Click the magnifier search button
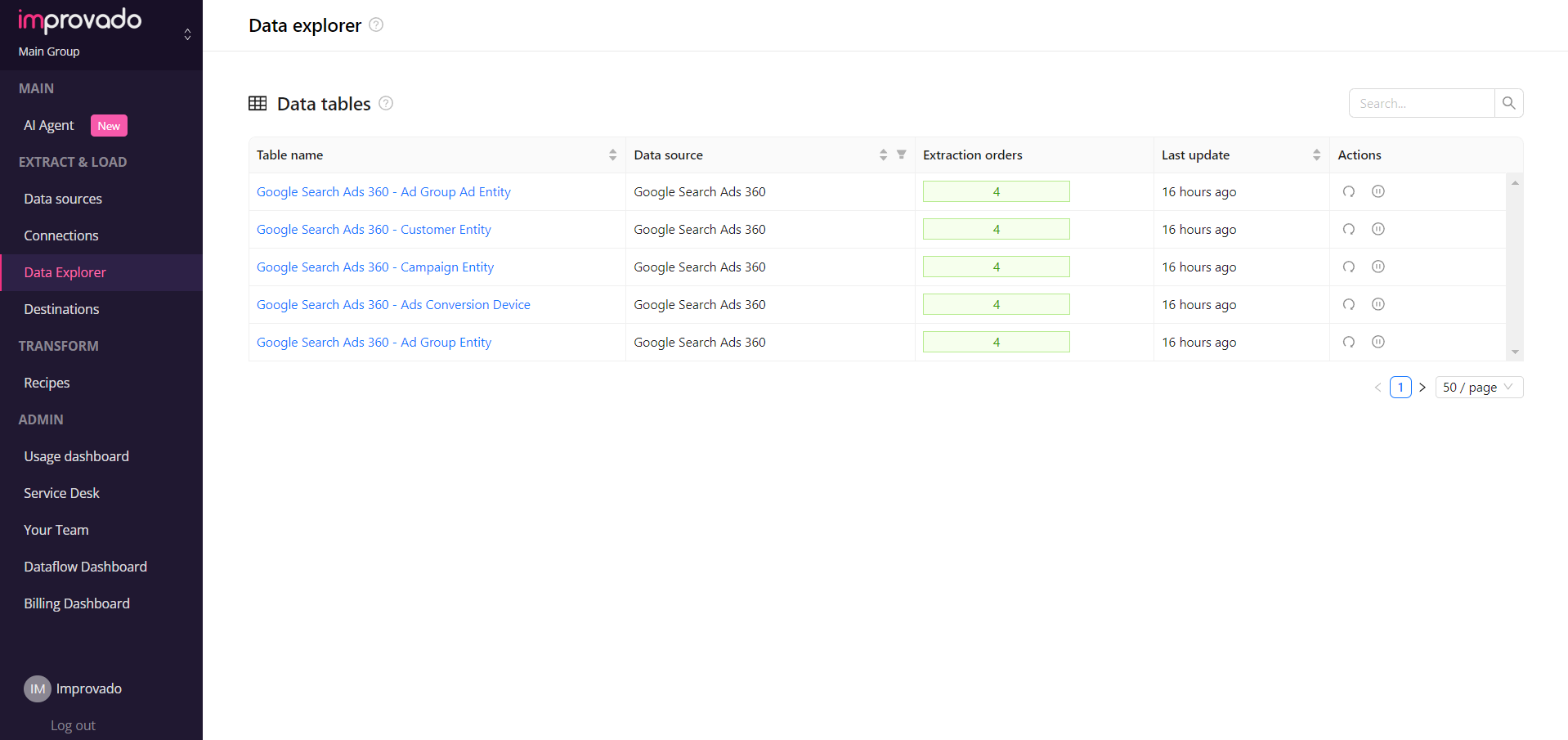 (x=1508, y=103)
